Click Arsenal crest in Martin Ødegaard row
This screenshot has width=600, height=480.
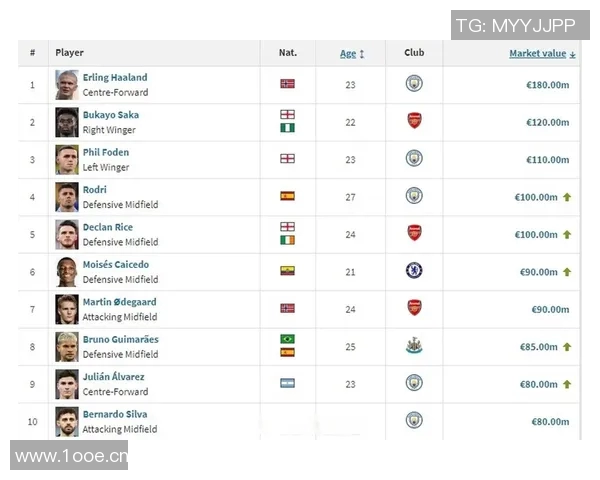(x=414, y=308)
